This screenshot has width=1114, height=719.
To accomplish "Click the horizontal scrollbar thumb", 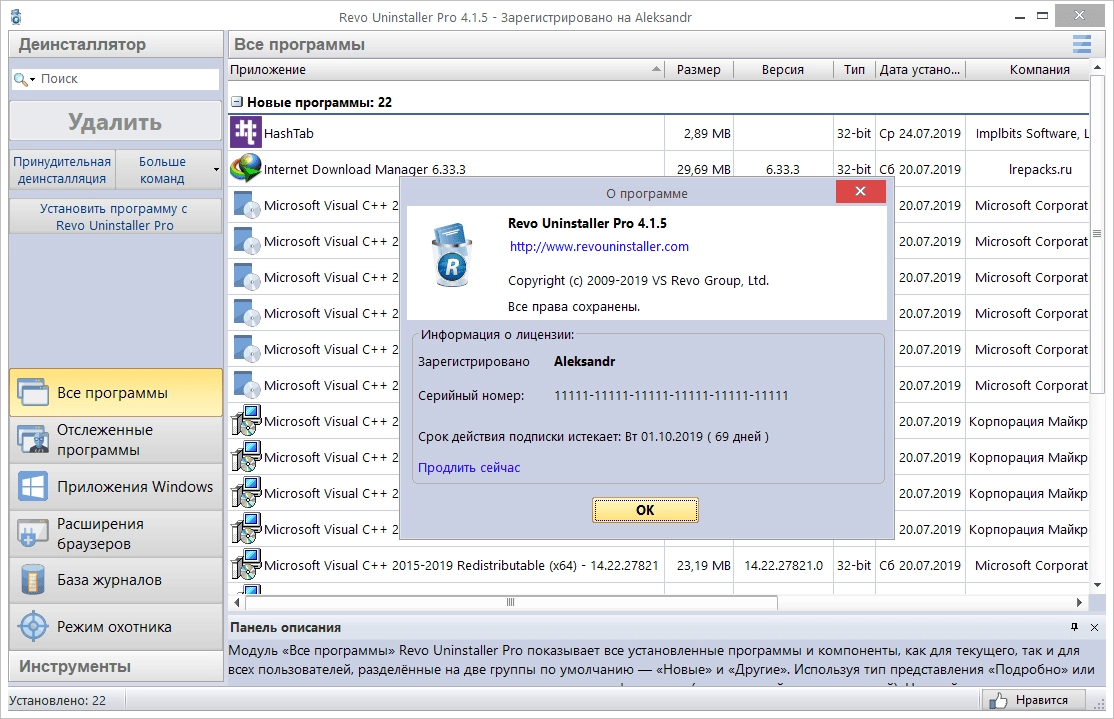I will click(511, 602).
